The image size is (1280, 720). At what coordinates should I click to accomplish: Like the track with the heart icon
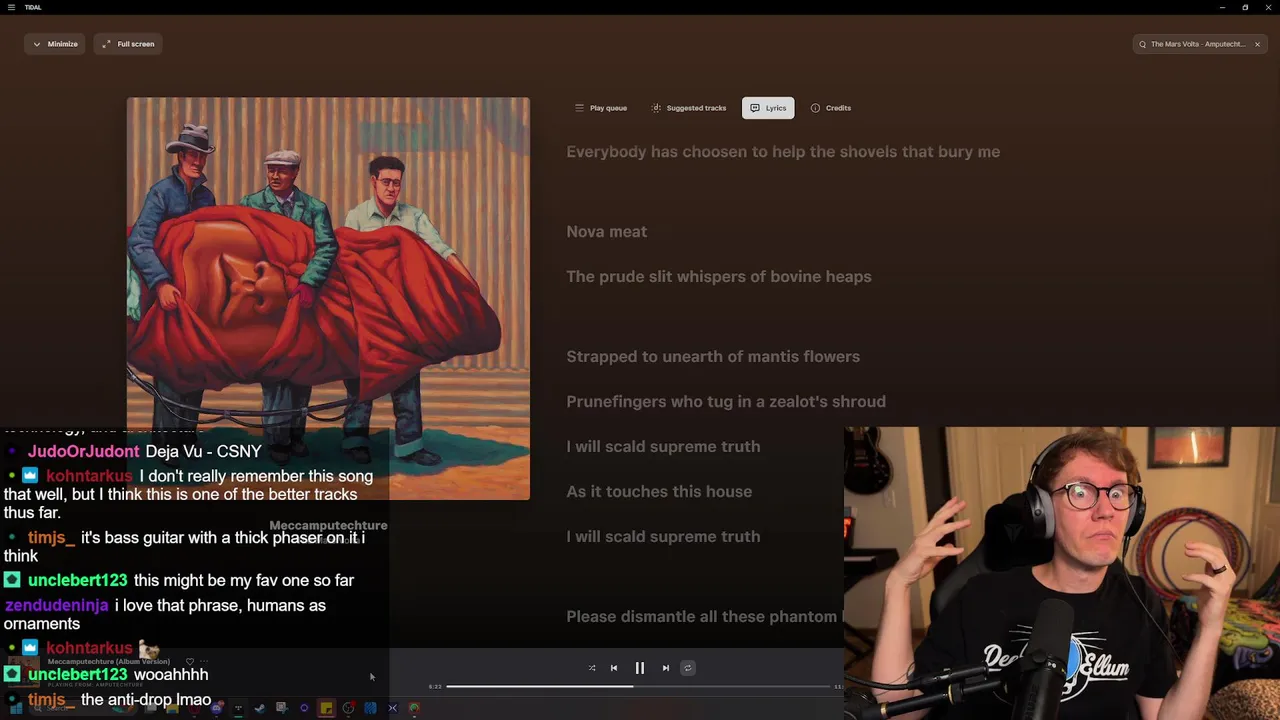190,661
